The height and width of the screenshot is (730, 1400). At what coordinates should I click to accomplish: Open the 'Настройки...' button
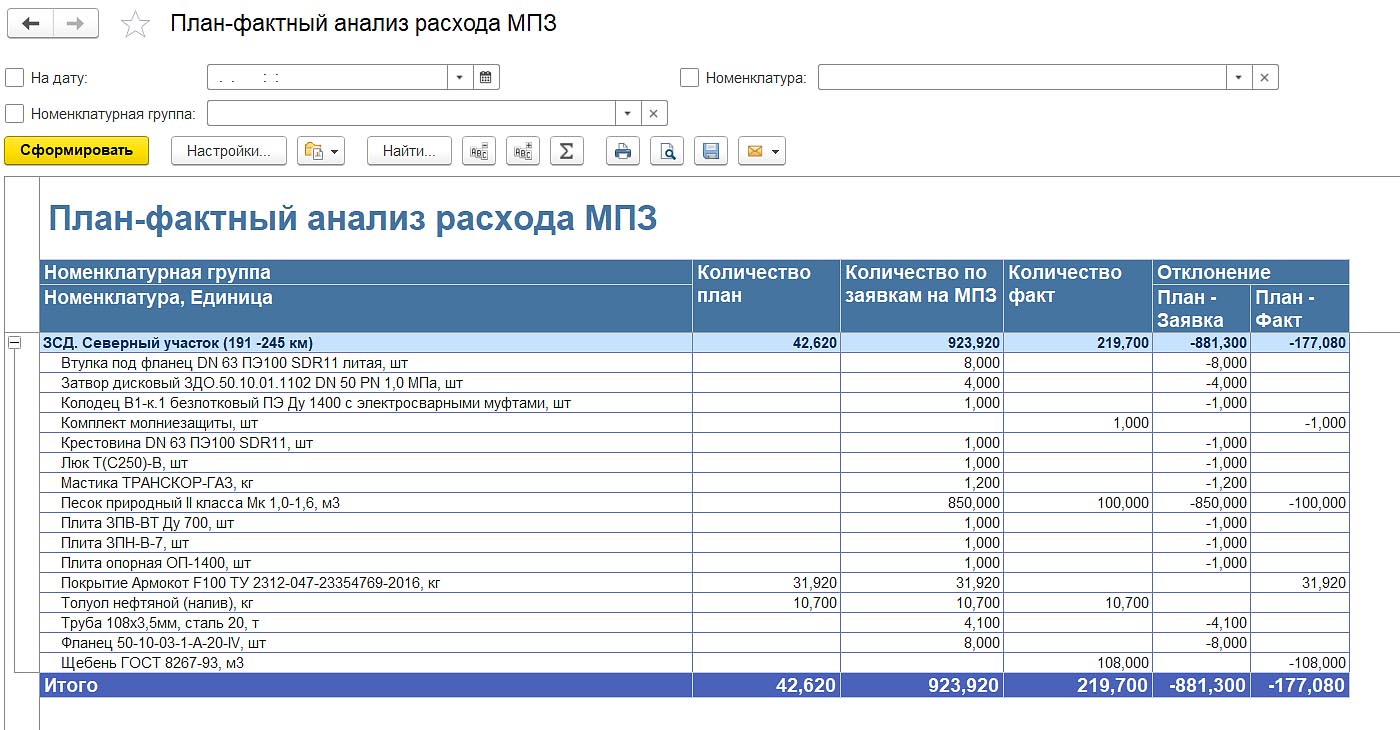coord(229,151)
